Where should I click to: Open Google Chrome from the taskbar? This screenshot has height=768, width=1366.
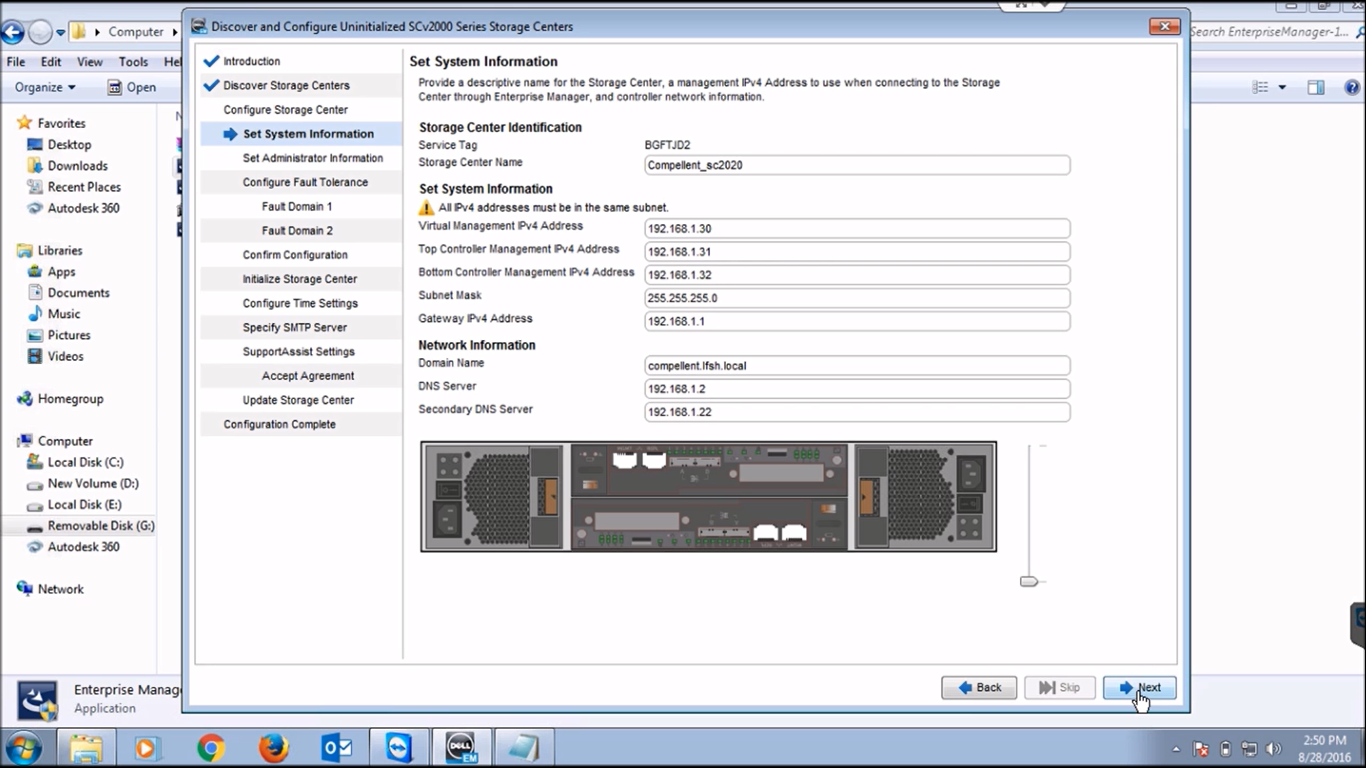coord(208,747)
